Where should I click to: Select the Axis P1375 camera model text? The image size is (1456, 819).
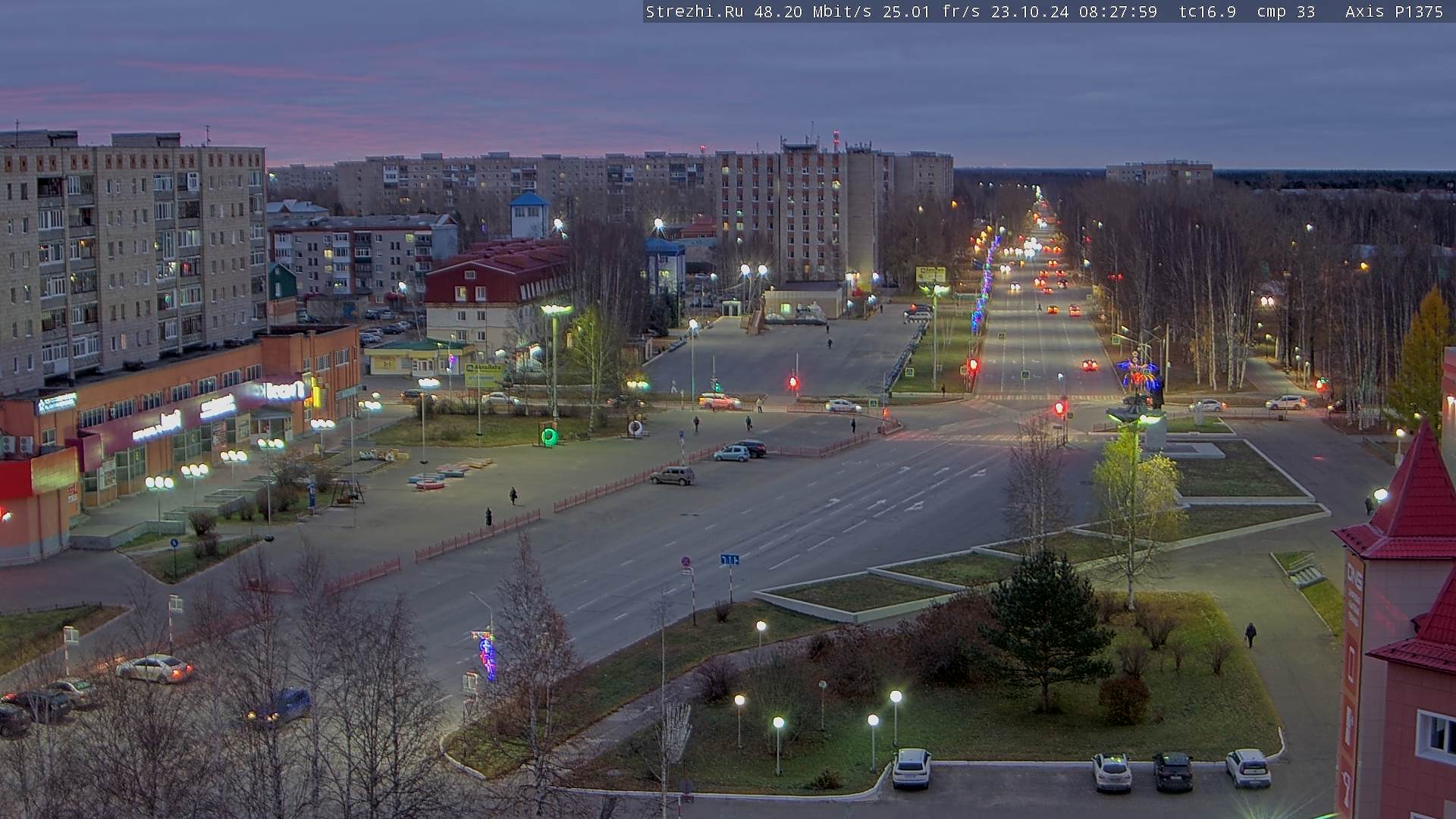1395,11
